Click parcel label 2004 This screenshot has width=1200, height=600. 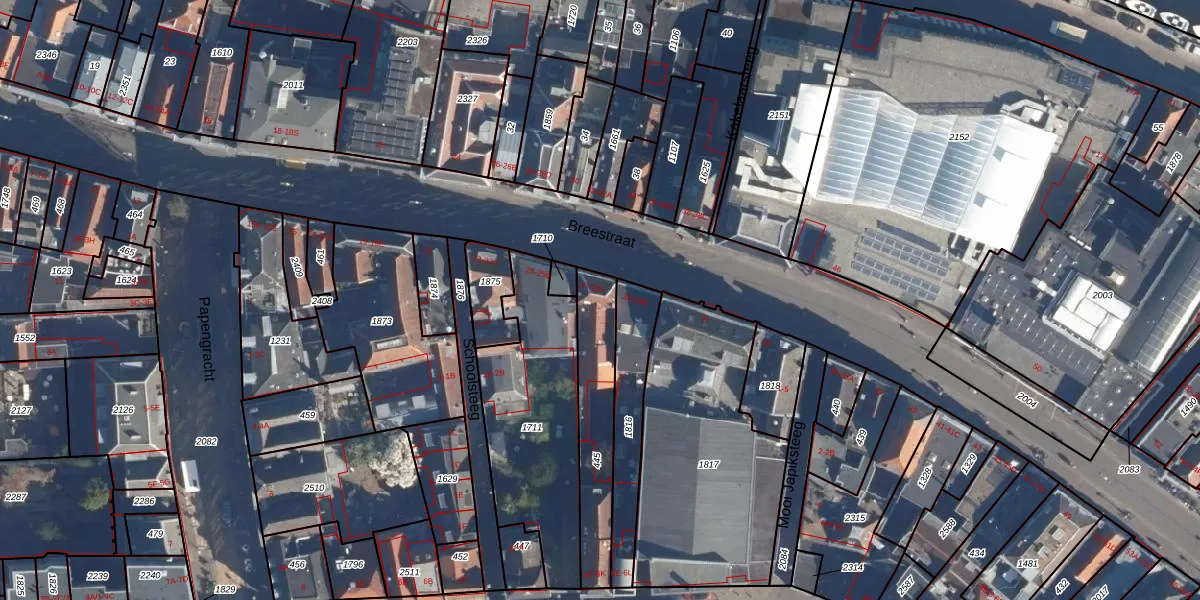point(1026,400)
